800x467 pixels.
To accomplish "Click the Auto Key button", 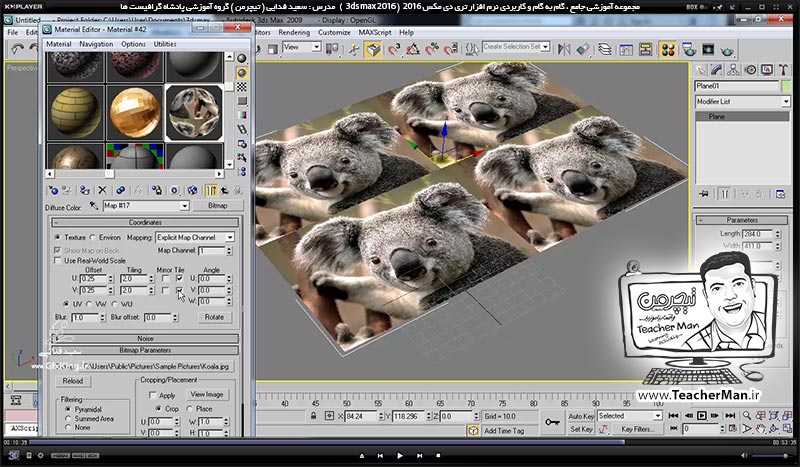I will pos(581,416).
